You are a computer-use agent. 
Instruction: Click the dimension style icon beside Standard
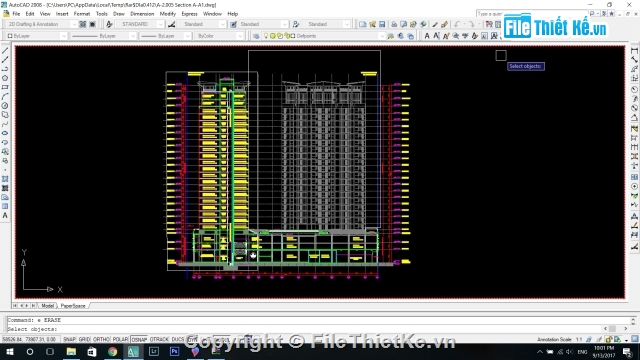coord(172,24)
